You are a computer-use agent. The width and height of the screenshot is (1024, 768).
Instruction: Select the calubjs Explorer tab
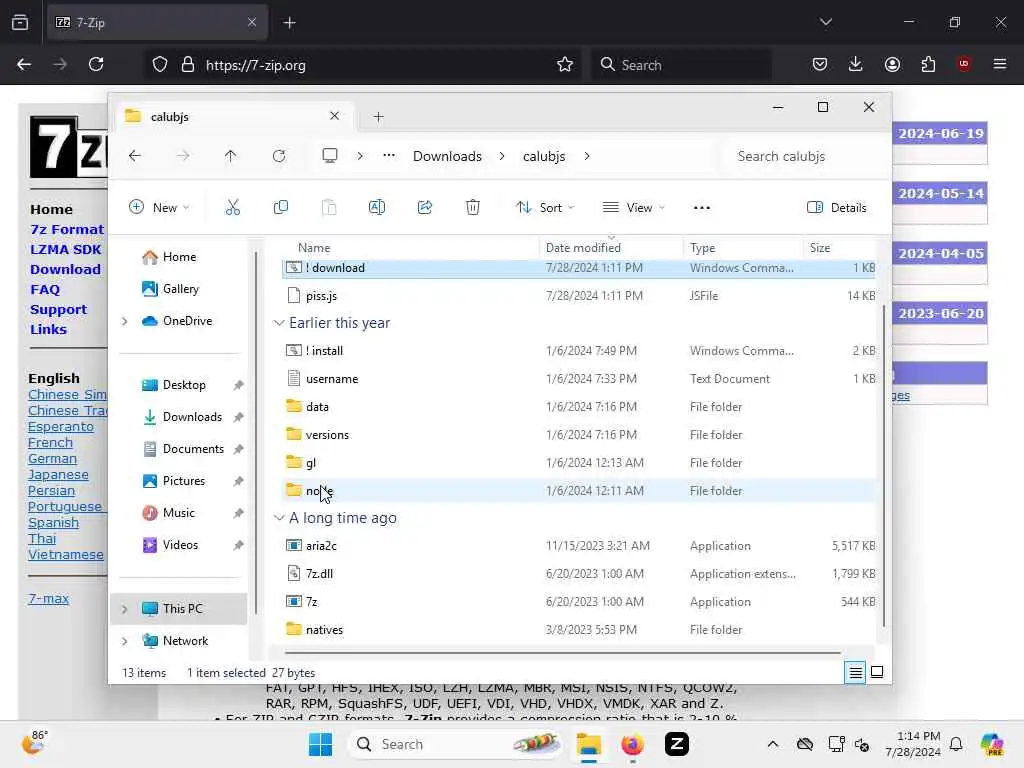point(232,116)
